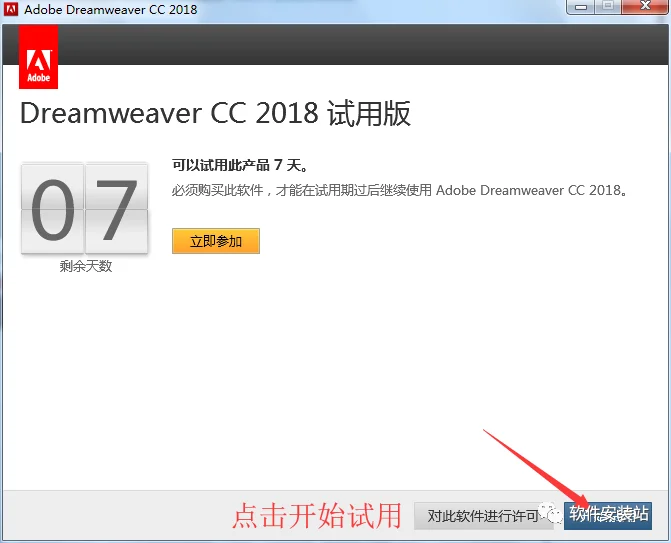Maximize the Dreamweaver trial window

coord(608,6)
